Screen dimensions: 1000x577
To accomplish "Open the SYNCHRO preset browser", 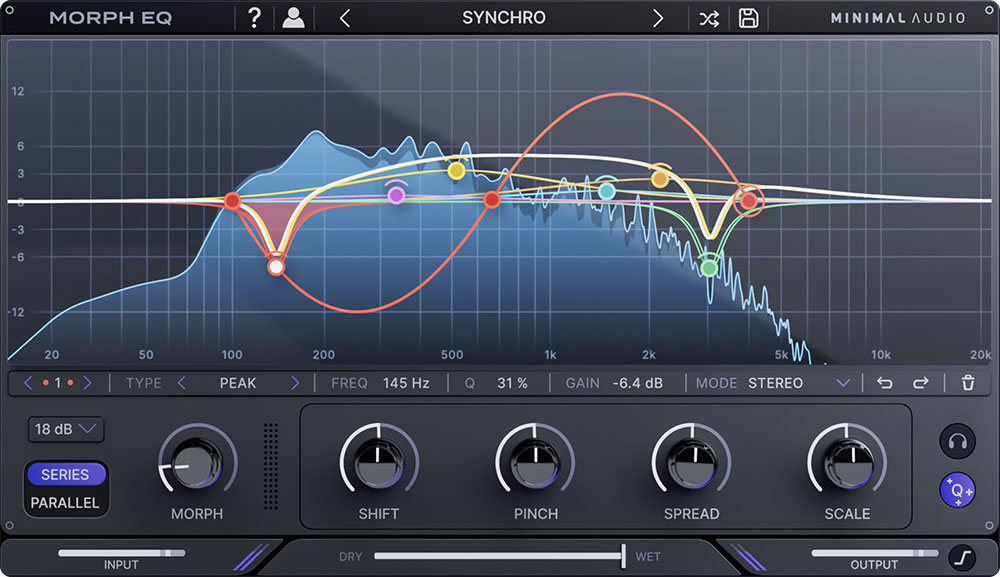I will click(x=503, y=17).
